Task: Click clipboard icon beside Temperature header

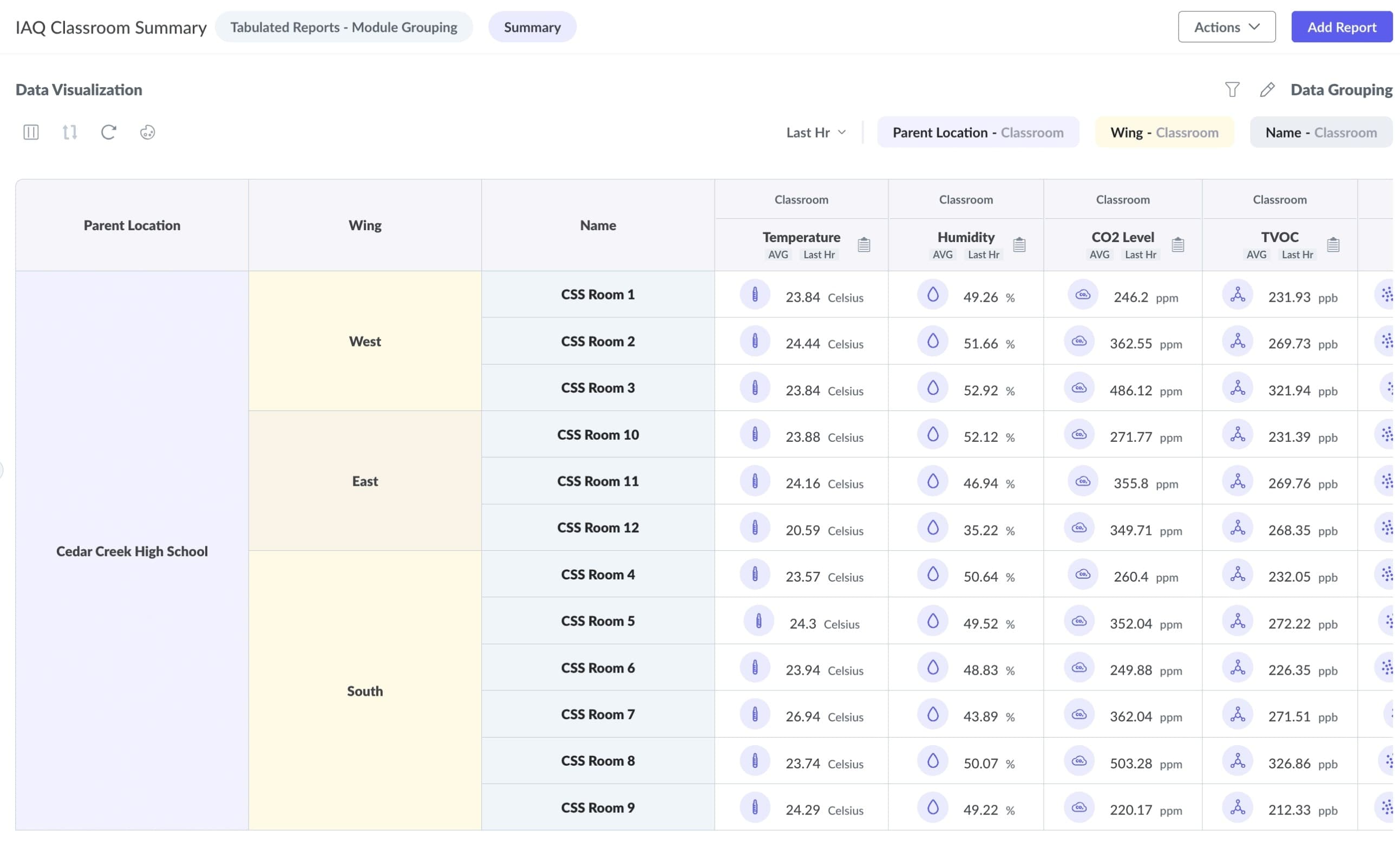Action: pyautogui.click(x=863, y=245)
